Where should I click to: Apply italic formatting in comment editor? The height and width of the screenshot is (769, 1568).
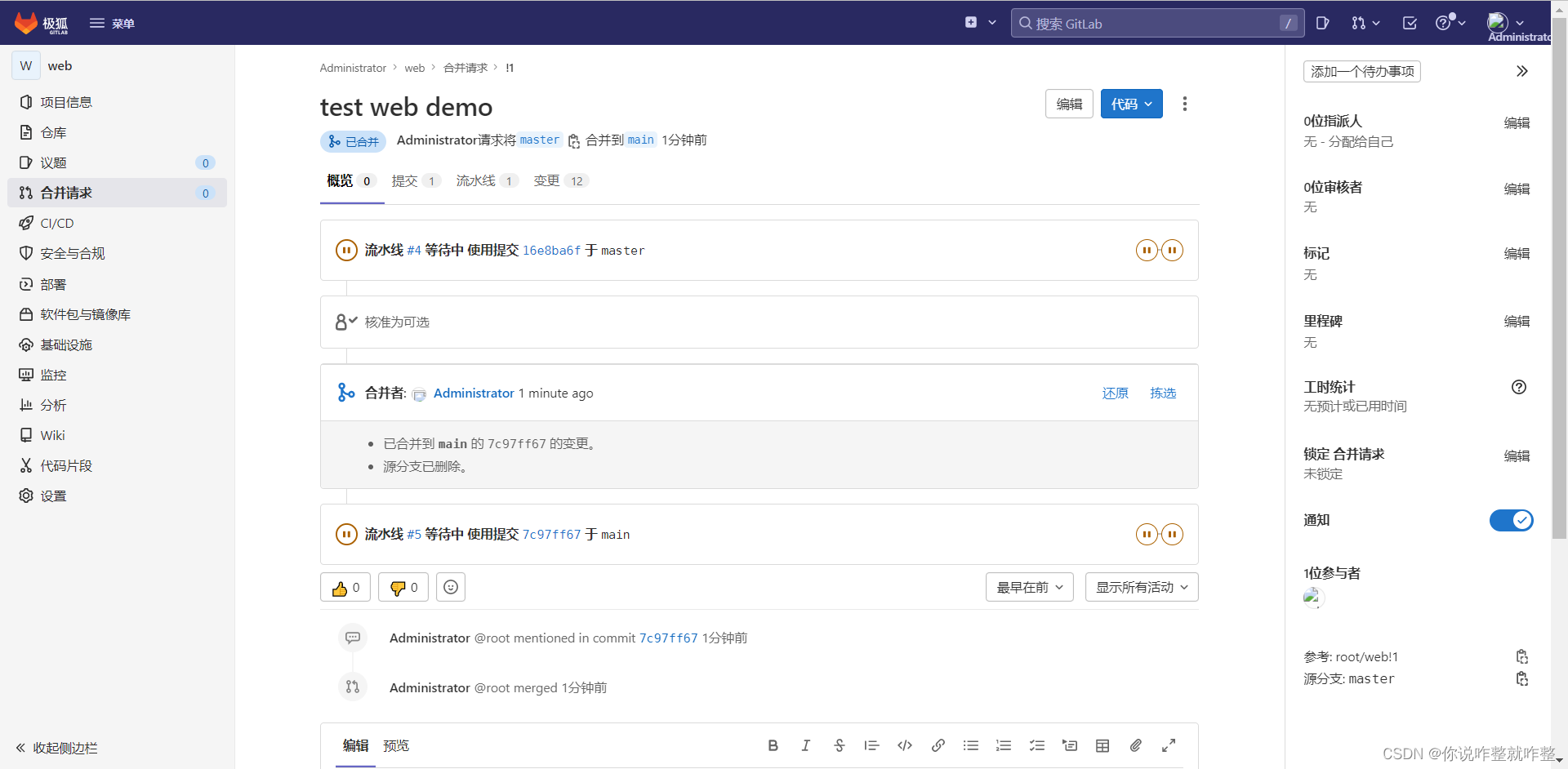806,746
